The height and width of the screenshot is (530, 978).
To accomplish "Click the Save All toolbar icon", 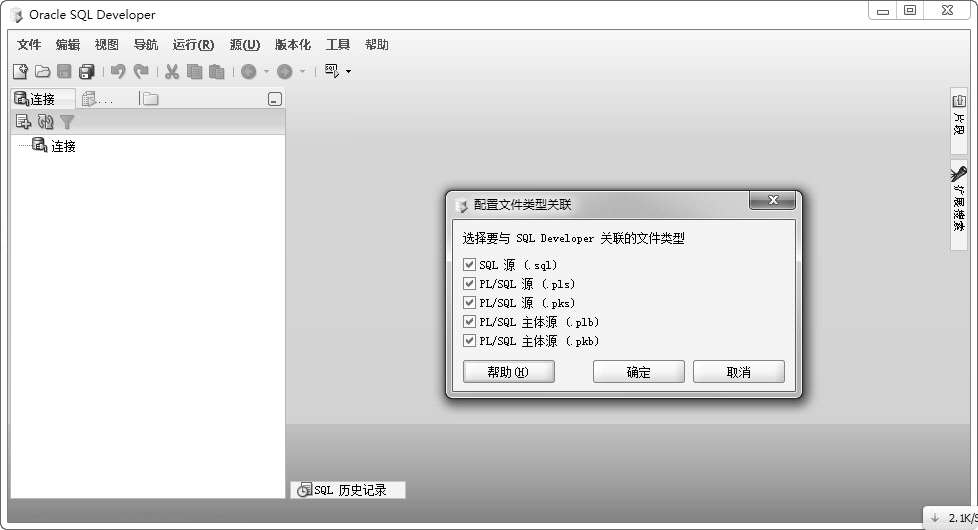I will tap(87, 71).
